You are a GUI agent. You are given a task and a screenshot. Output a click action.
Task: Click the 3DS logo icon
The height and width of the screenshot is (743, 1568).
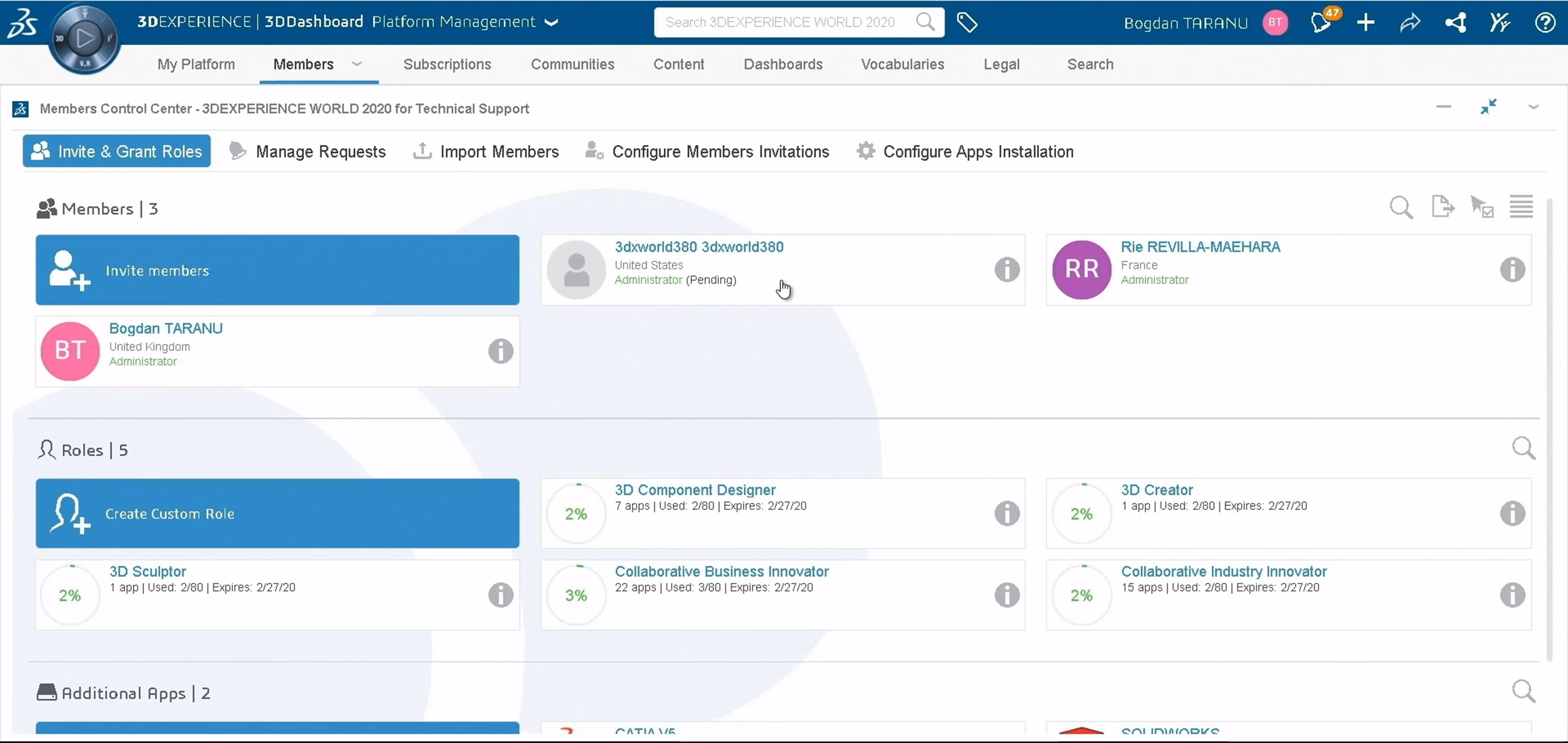pyautogui.click(x=21, y=23)
